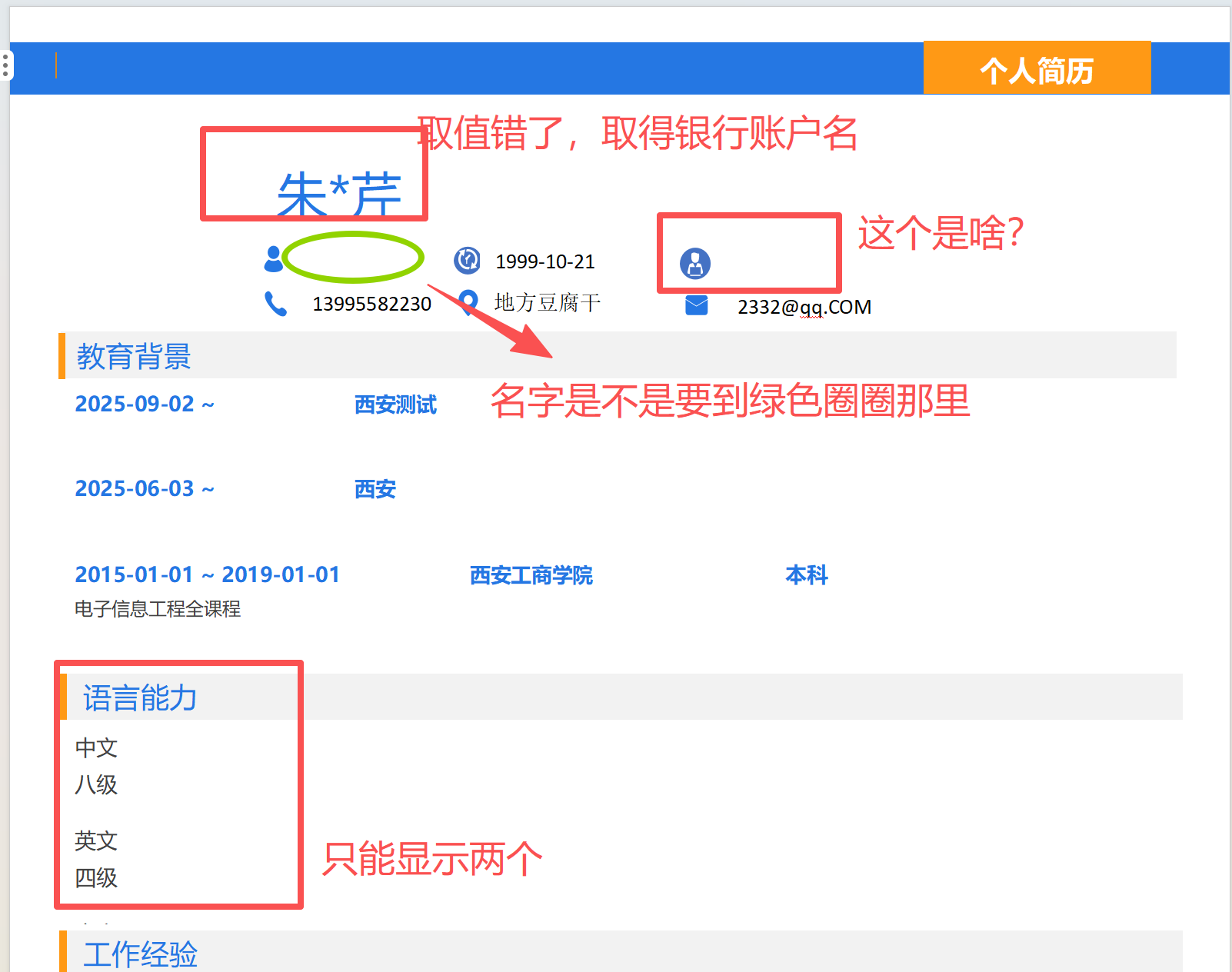Click the blue envelope email icon
The height and width of the screenshot is (972, 1232).
coord(696,305)
